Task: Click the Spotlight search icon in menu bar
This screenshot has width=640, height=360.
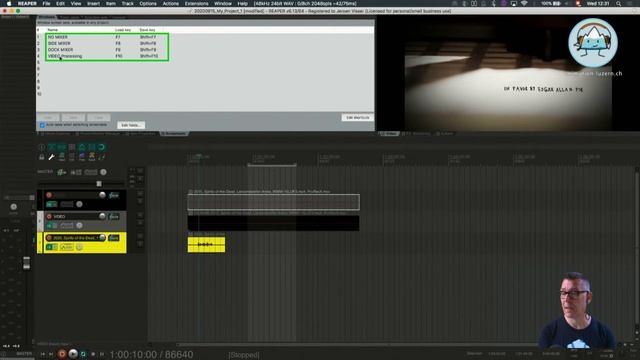Action: pyautogui.click(x=618, y=3)
